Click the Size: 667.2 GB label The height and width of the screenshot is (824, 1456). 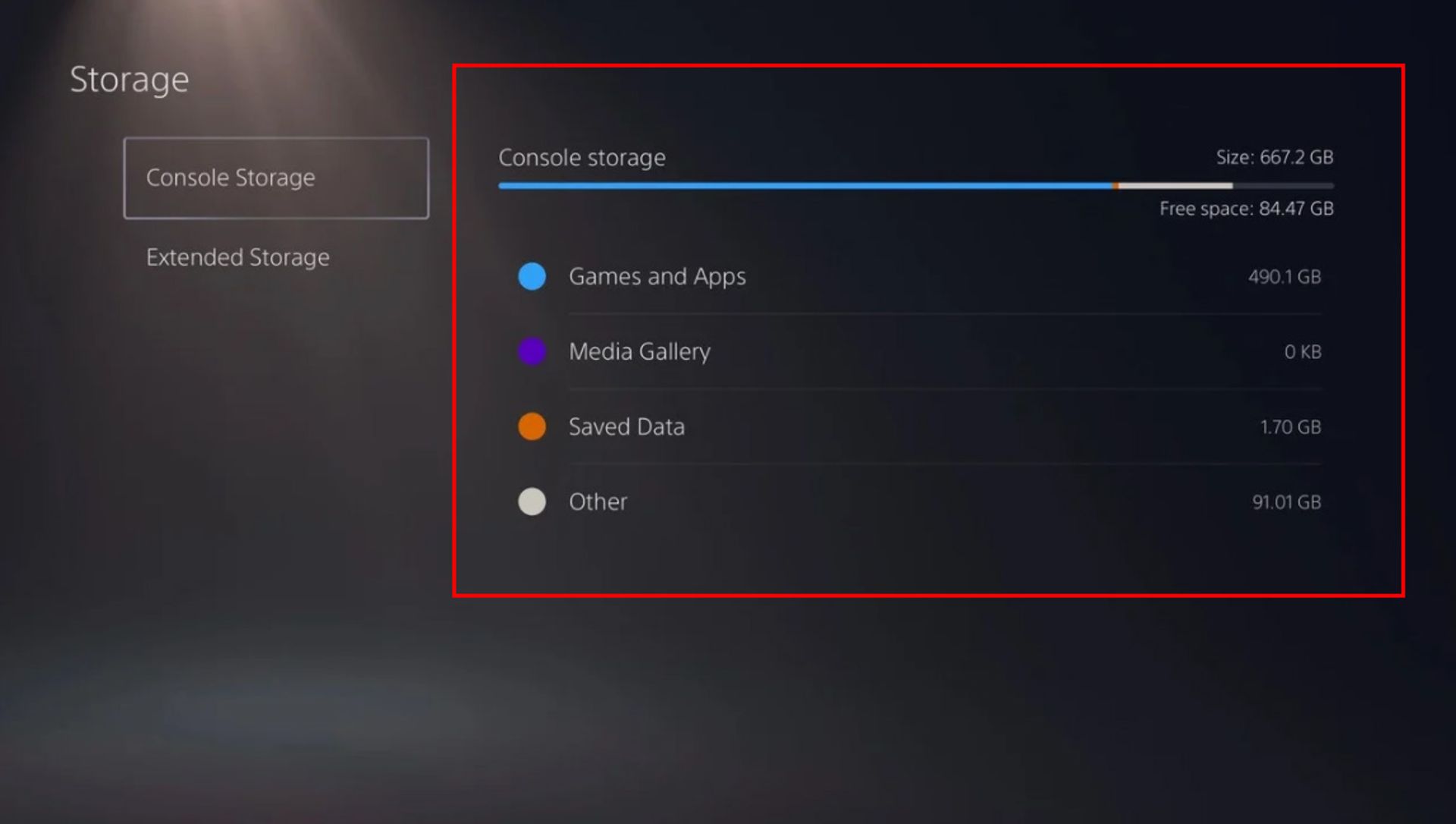click(1275, 157)
